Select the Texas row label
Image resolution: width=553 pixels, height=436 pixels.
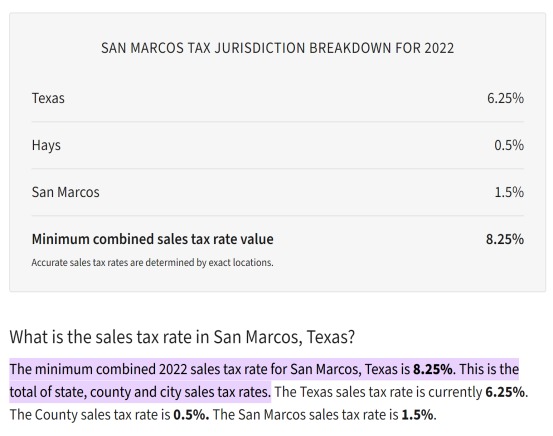tap(48, 98)
